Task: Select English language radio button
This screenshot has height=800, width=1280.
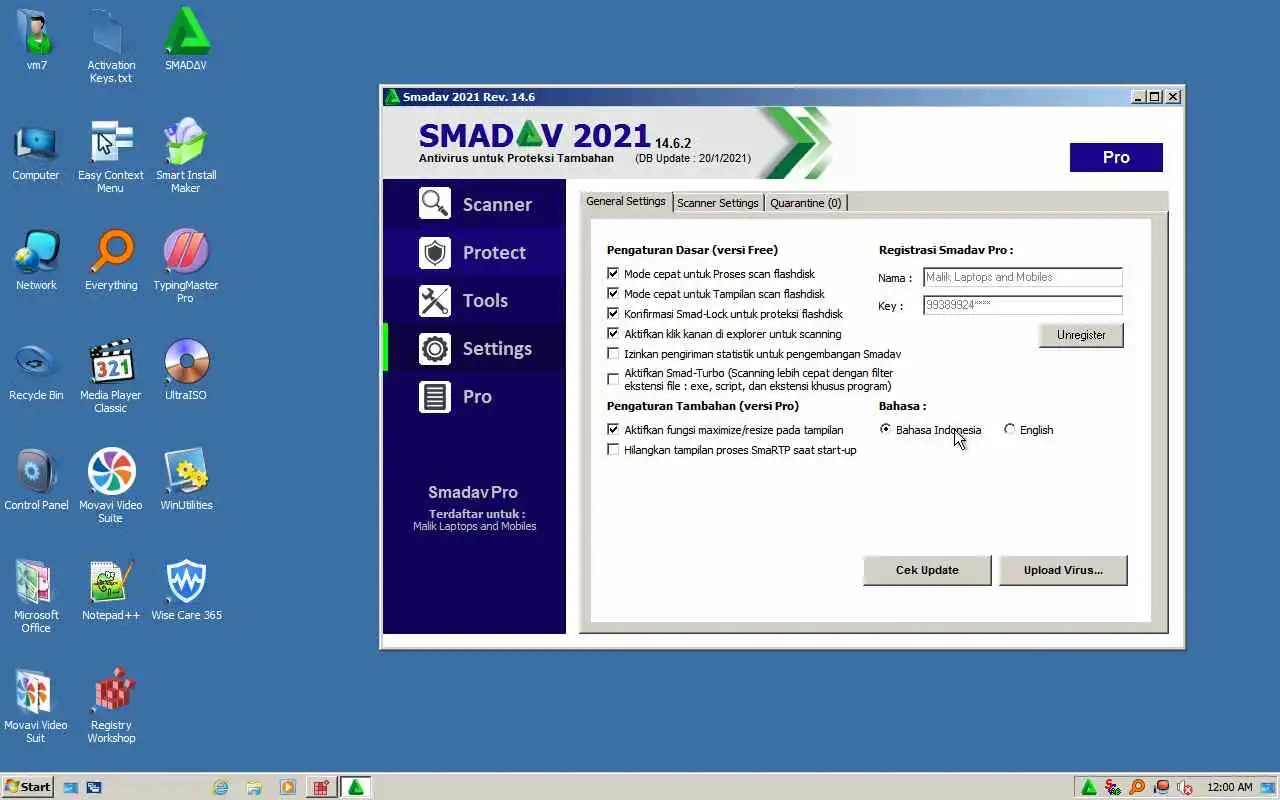Action: (1010, 429)
